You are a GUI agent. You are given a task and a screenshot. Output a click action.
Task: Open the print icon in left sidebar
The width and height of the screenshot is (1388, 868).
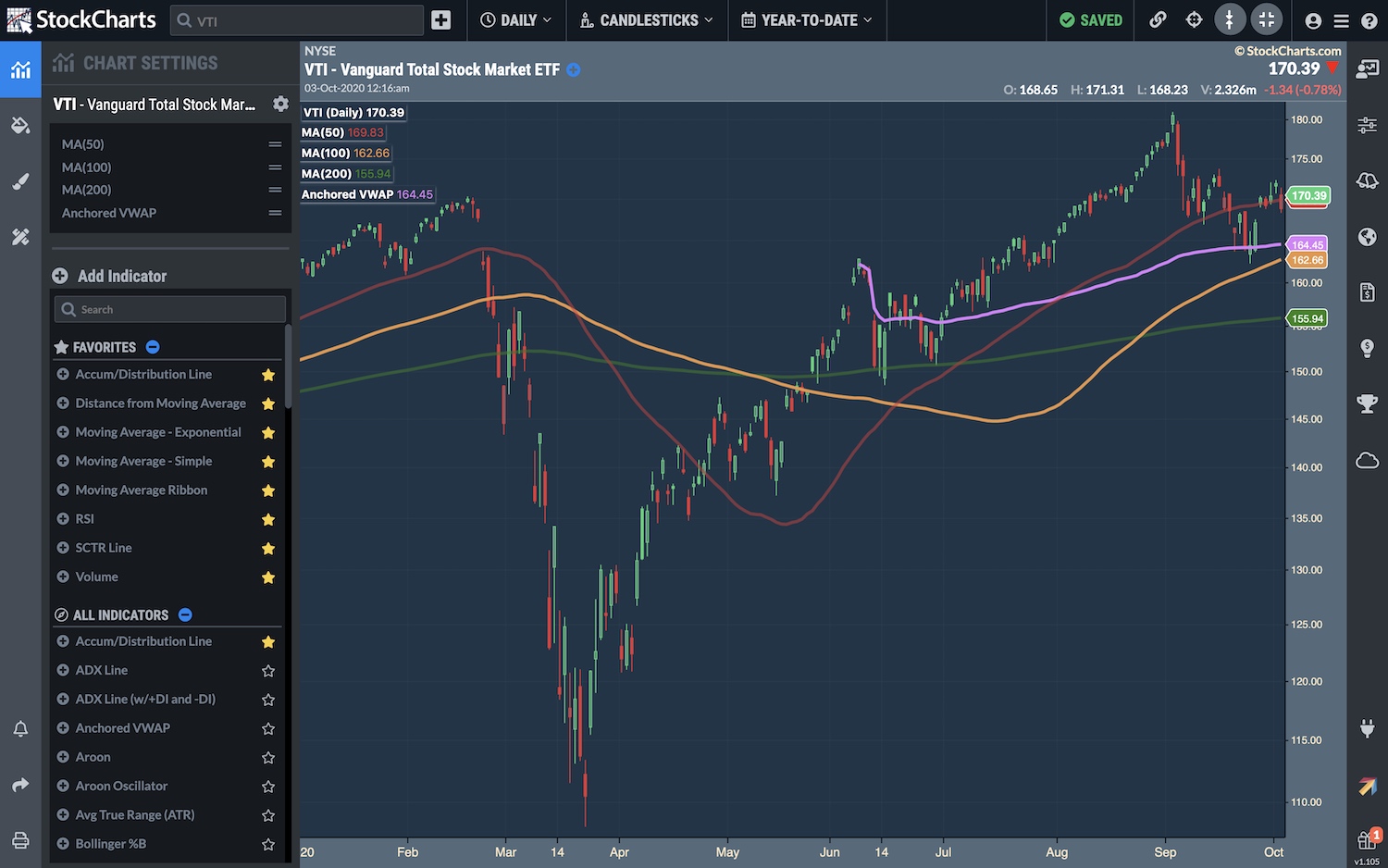click(x=20, y=840)
